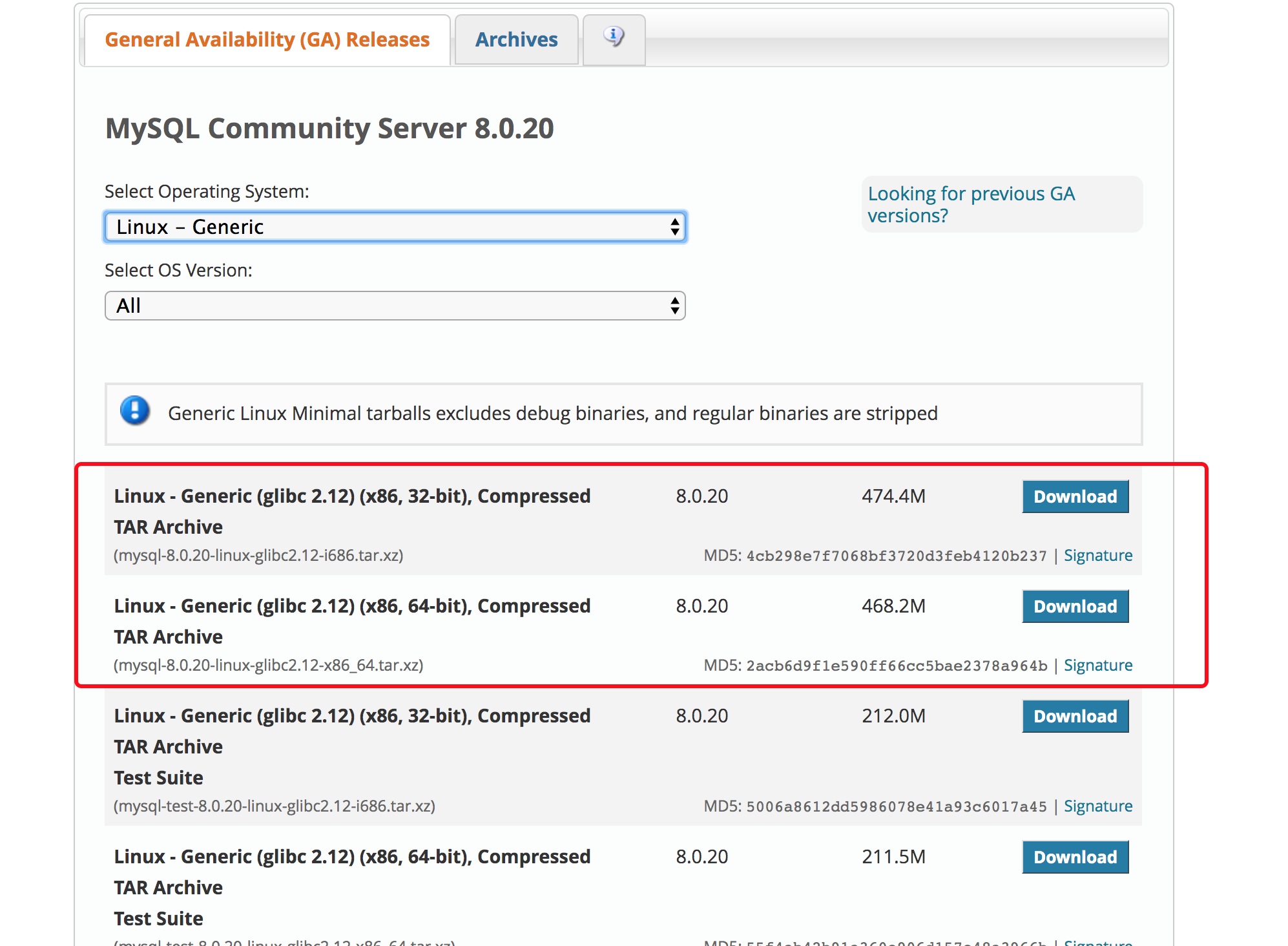
Task: Click the 211.5M file size value
Action: point(893,857)
